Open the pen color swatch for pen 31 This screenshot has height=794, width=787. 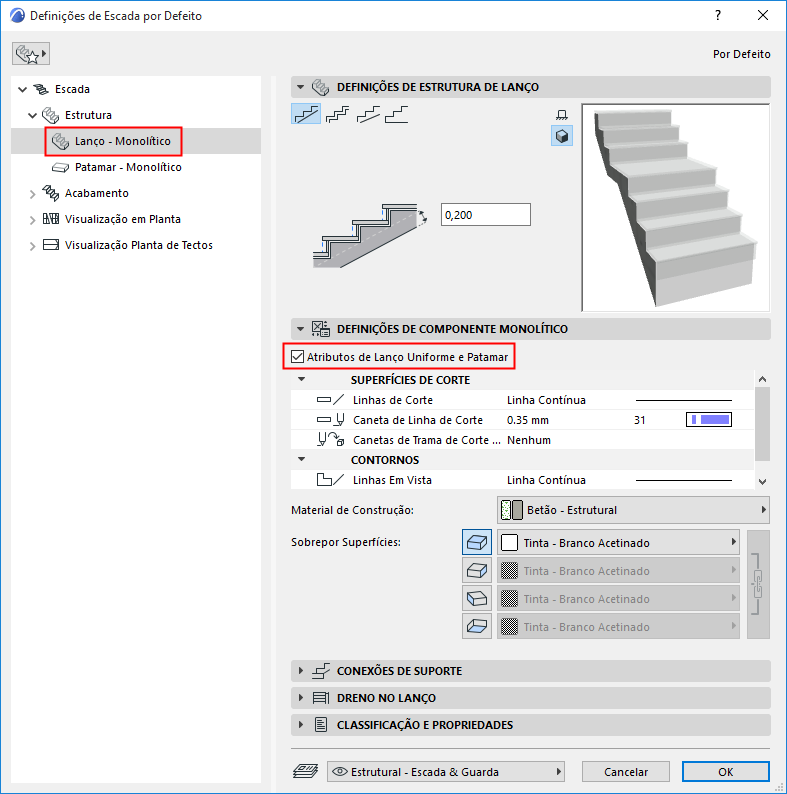[709, 420]
